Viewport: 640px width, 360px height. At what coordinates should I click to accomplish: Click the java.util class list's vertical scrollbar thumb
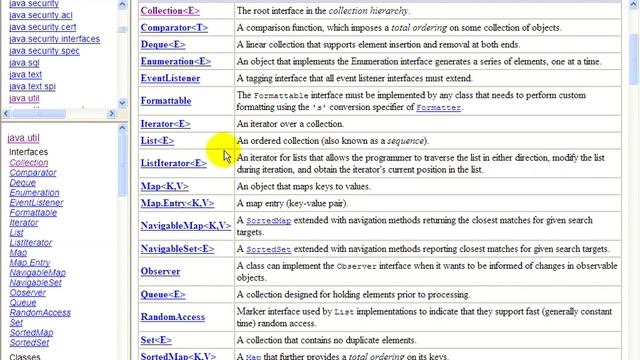click(x=122, y=165)
